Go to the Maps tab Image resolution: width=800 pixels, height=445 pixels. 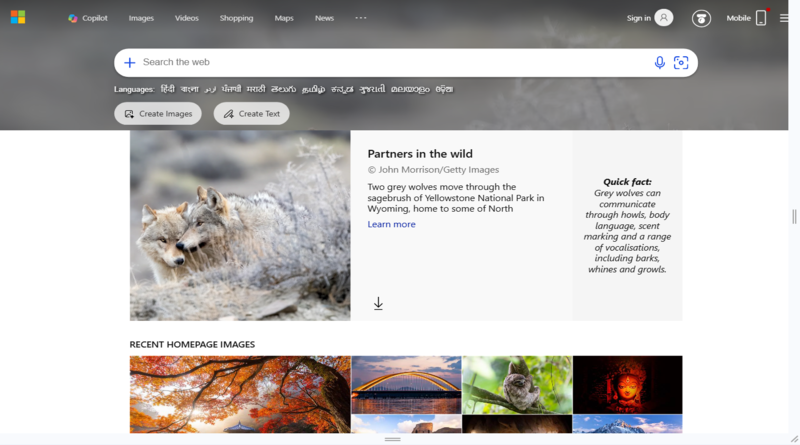pos(284,18)
